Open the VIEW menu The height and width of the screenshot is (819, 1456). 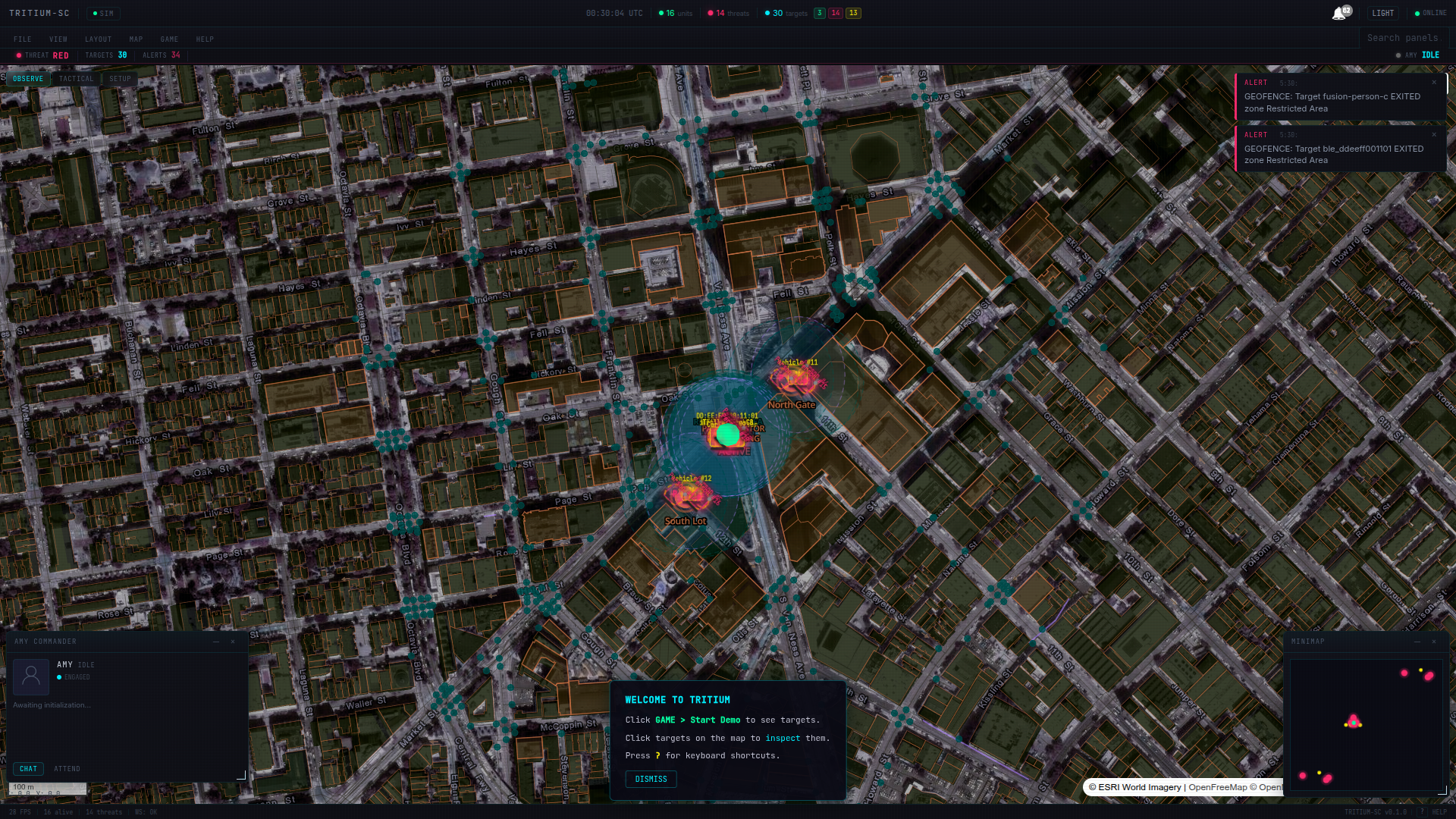58,39
